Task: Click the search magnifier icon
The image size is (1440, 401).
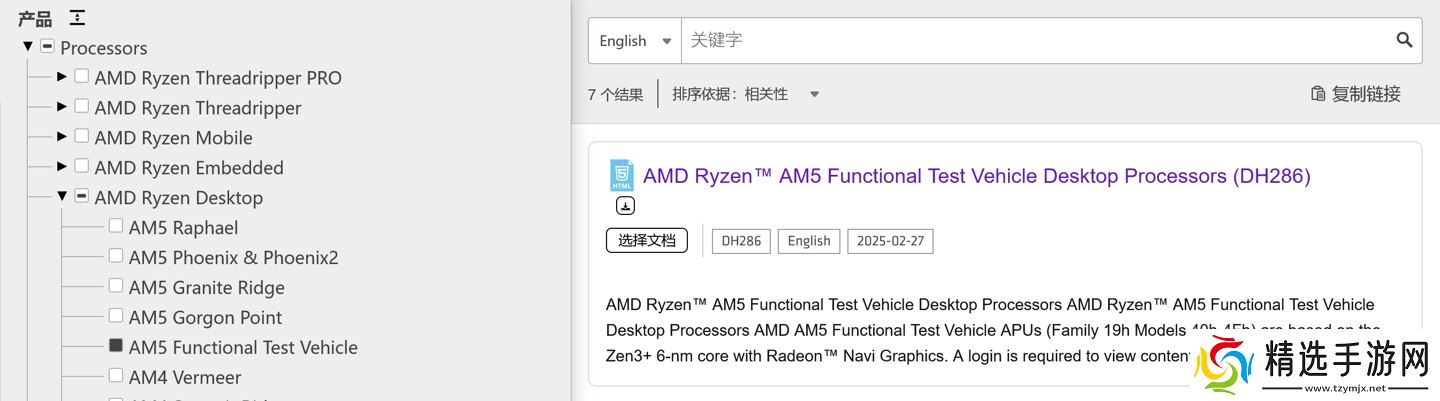Action: (x=1404, y=41)
